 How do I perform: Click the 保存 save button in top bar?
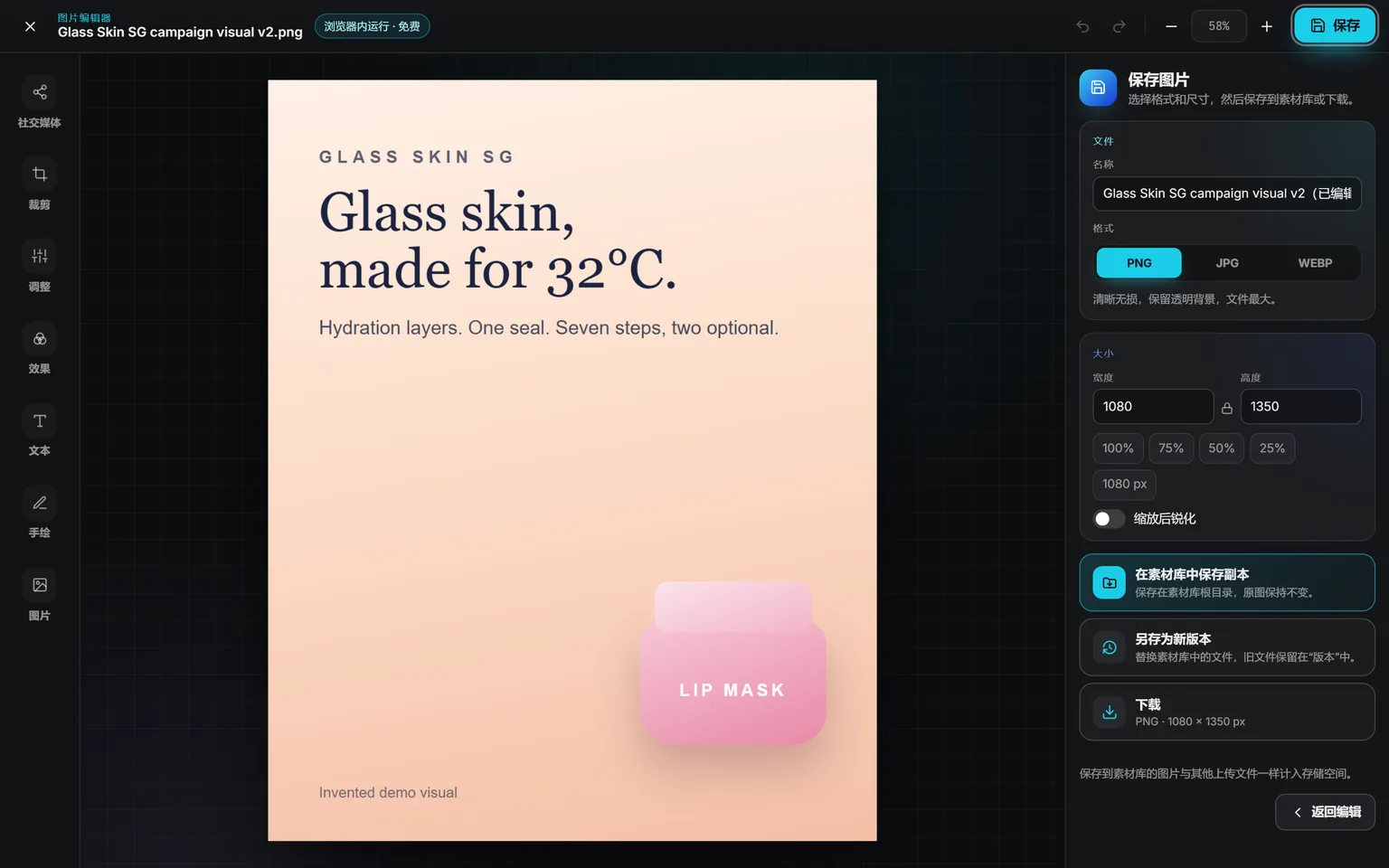coord(1335,25)
